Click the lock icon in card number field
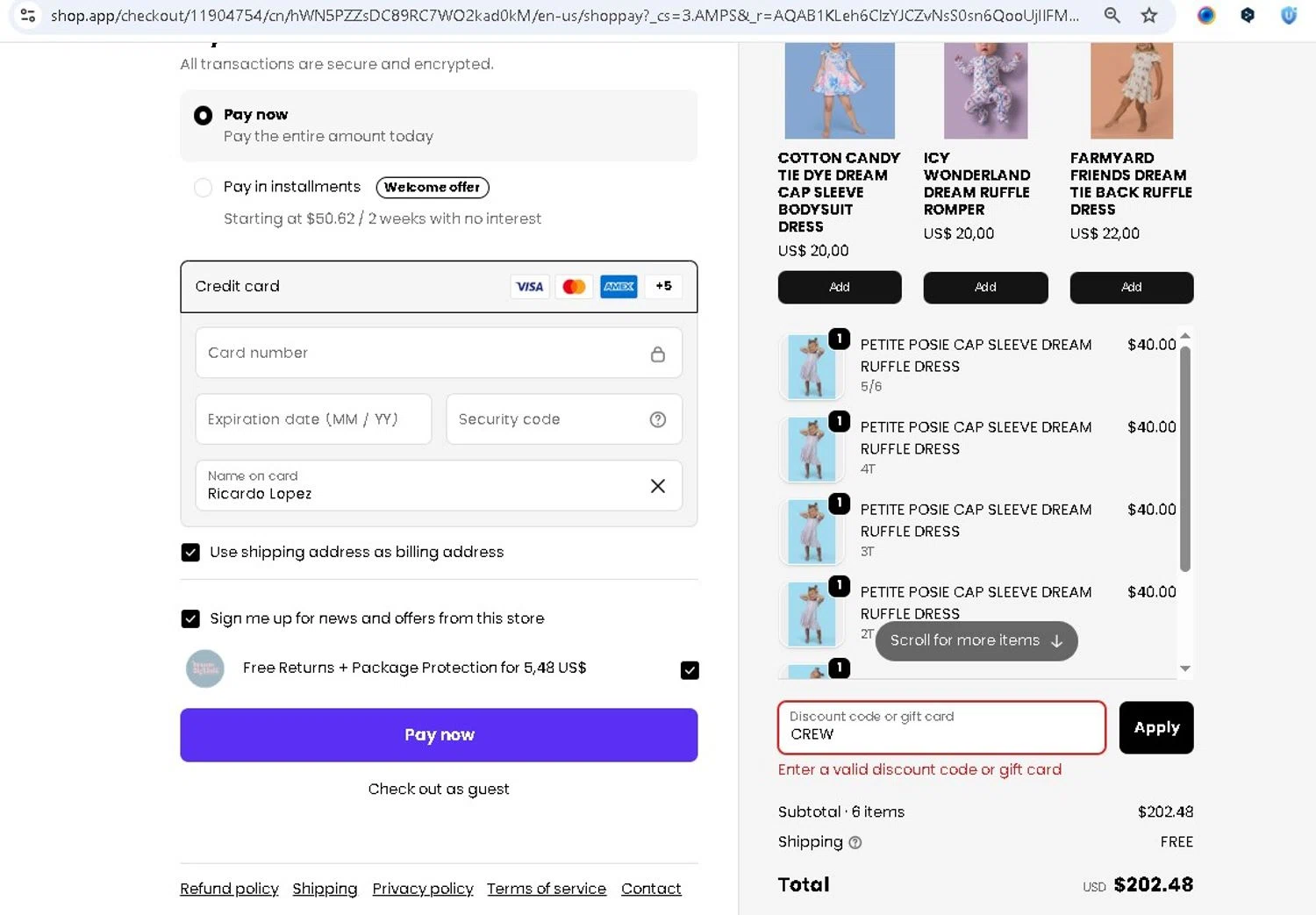The image size is (1316, 915). tap(658, 354)
